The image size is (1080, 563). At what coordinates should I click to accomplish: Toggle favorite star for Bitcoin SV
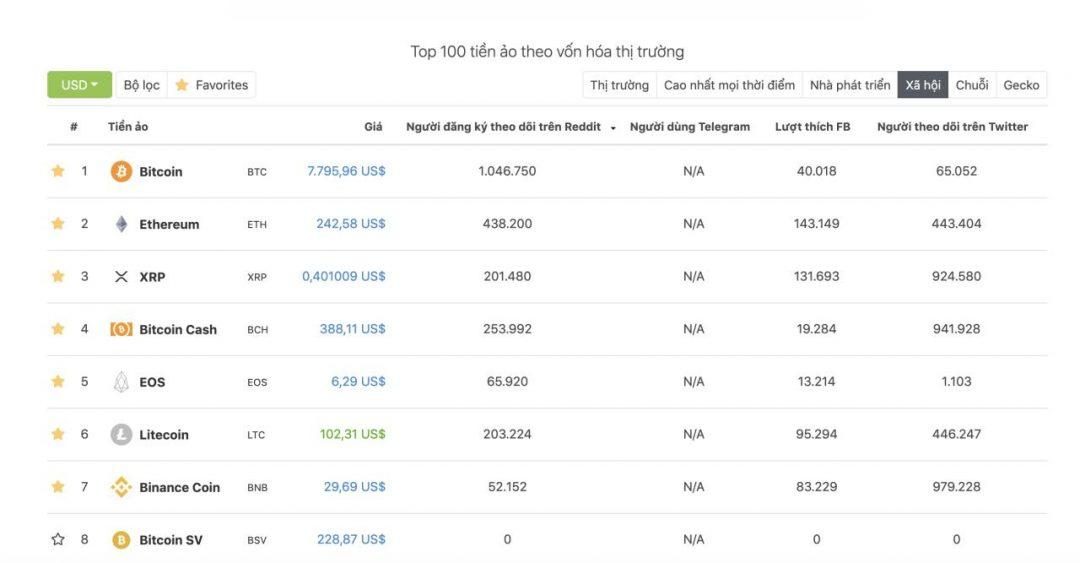click(58, 539)
